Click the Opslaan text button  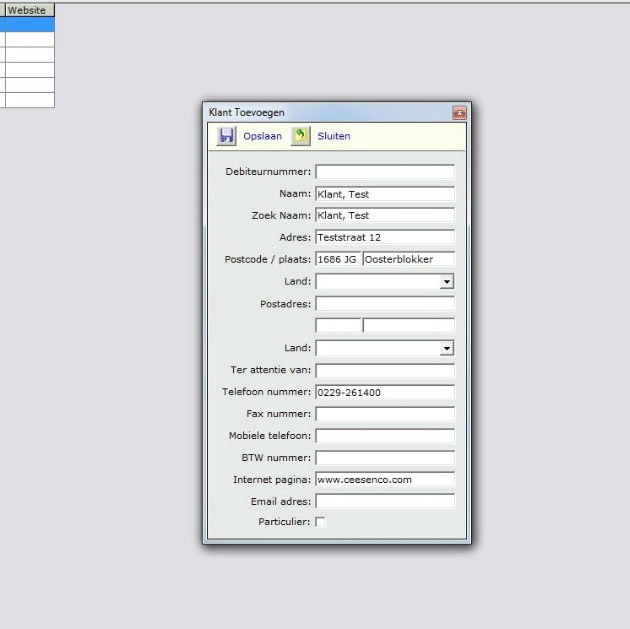(x=262, y=136)
